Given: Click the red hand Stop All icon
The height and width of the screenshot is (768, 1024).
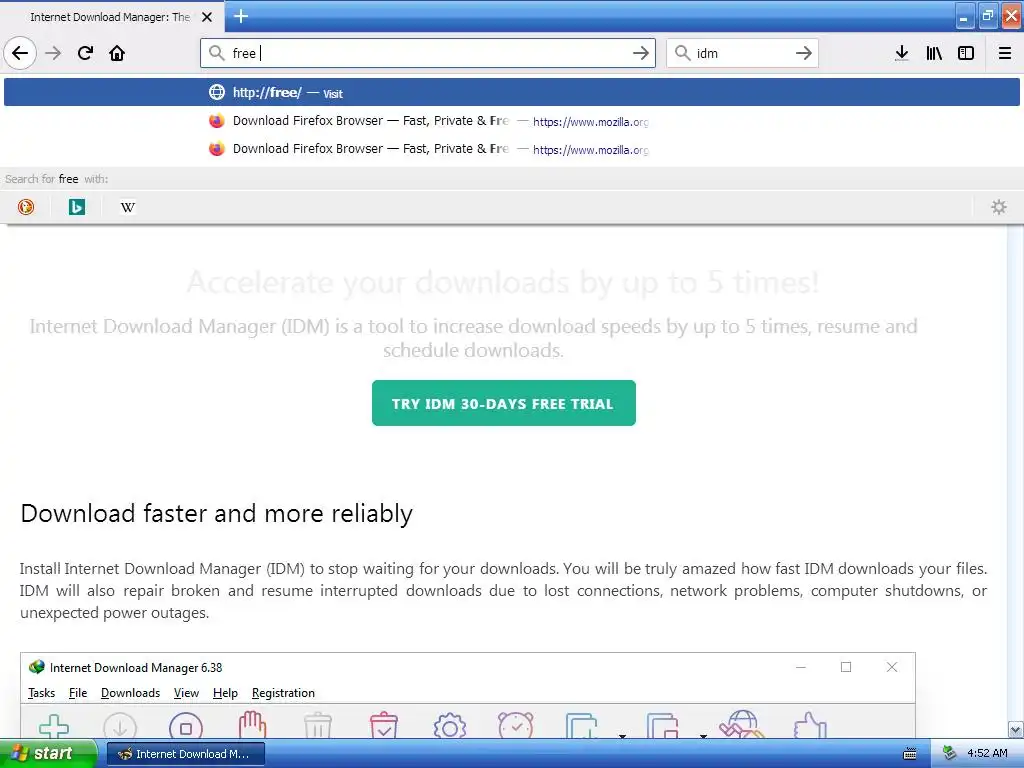Looking at the screenshot, I should (x=252, y=725).
